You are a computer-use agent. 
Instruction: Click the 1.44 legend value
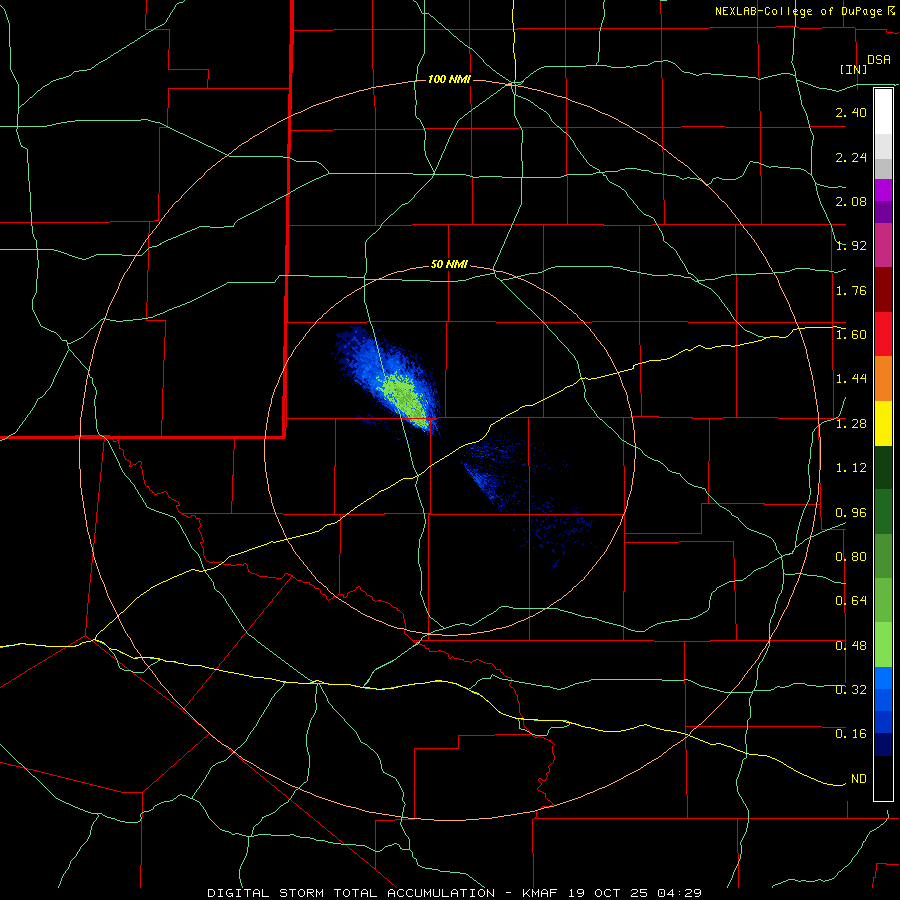[851, 379]
